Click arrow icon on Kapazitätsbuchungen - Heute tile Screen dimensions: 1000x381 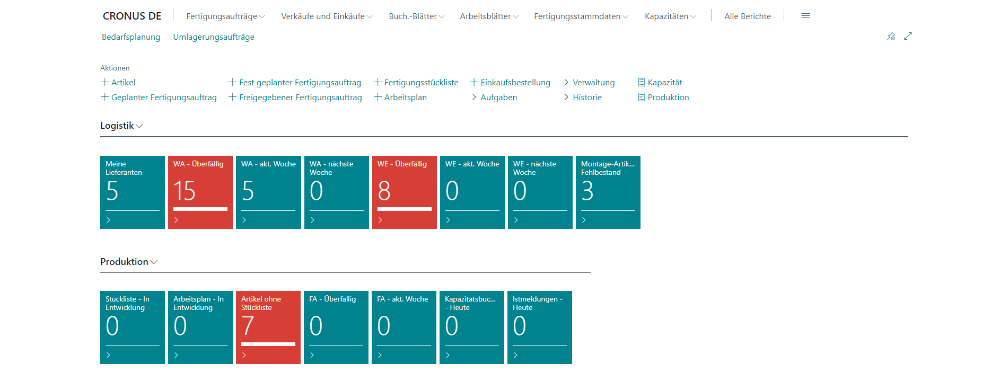[x=448, y=355]
